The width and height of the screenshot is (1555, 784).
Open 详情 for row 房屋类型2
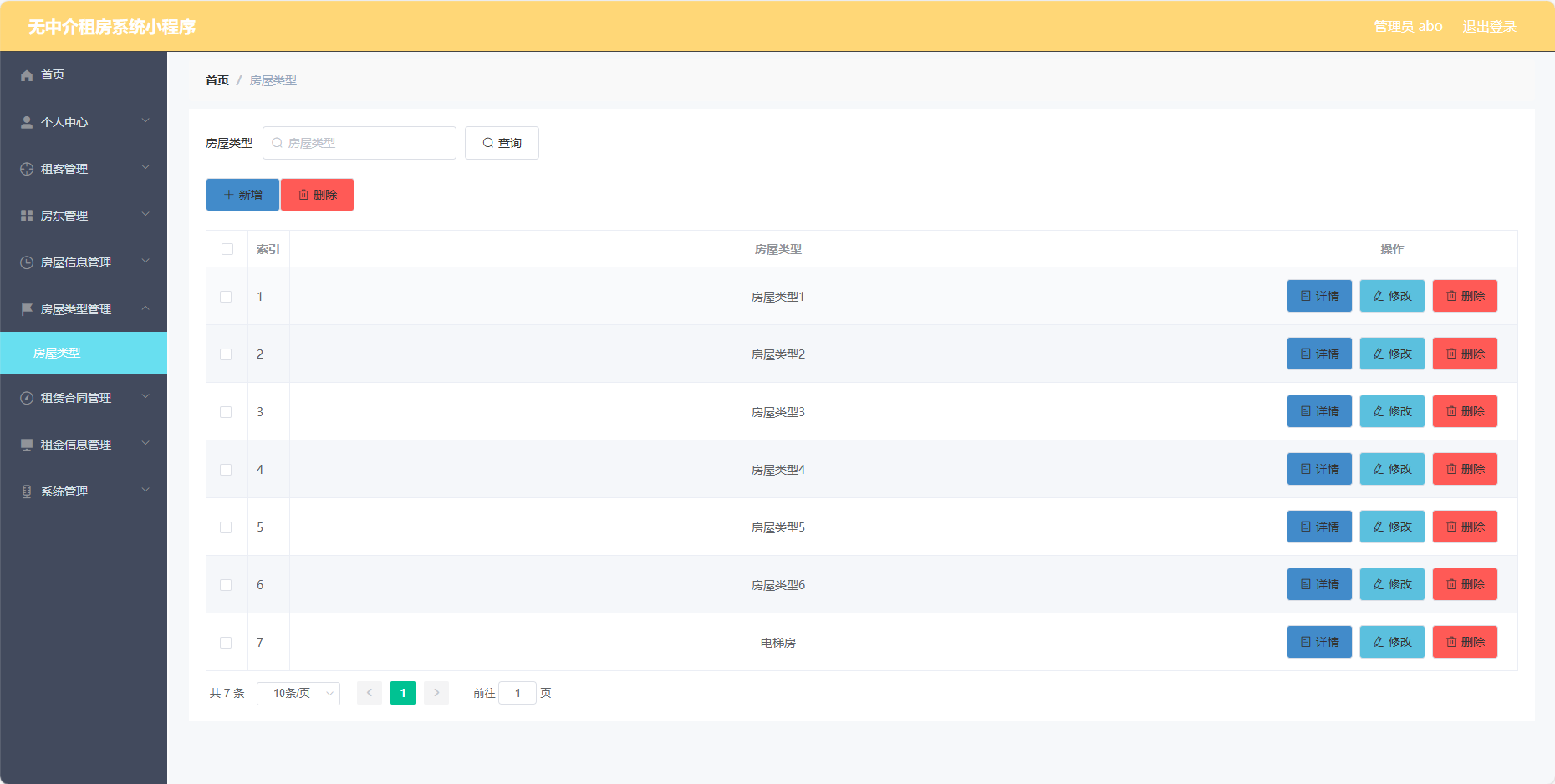coord(1319,354)
